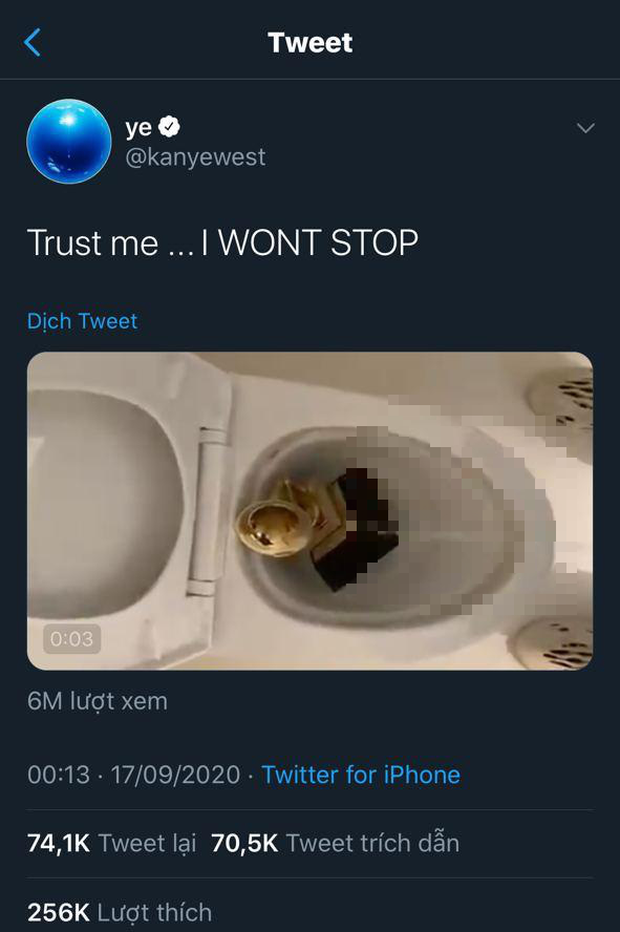Expand the tweet options chevron
Viewport: 620px width, 932px height.
point(586,128)
